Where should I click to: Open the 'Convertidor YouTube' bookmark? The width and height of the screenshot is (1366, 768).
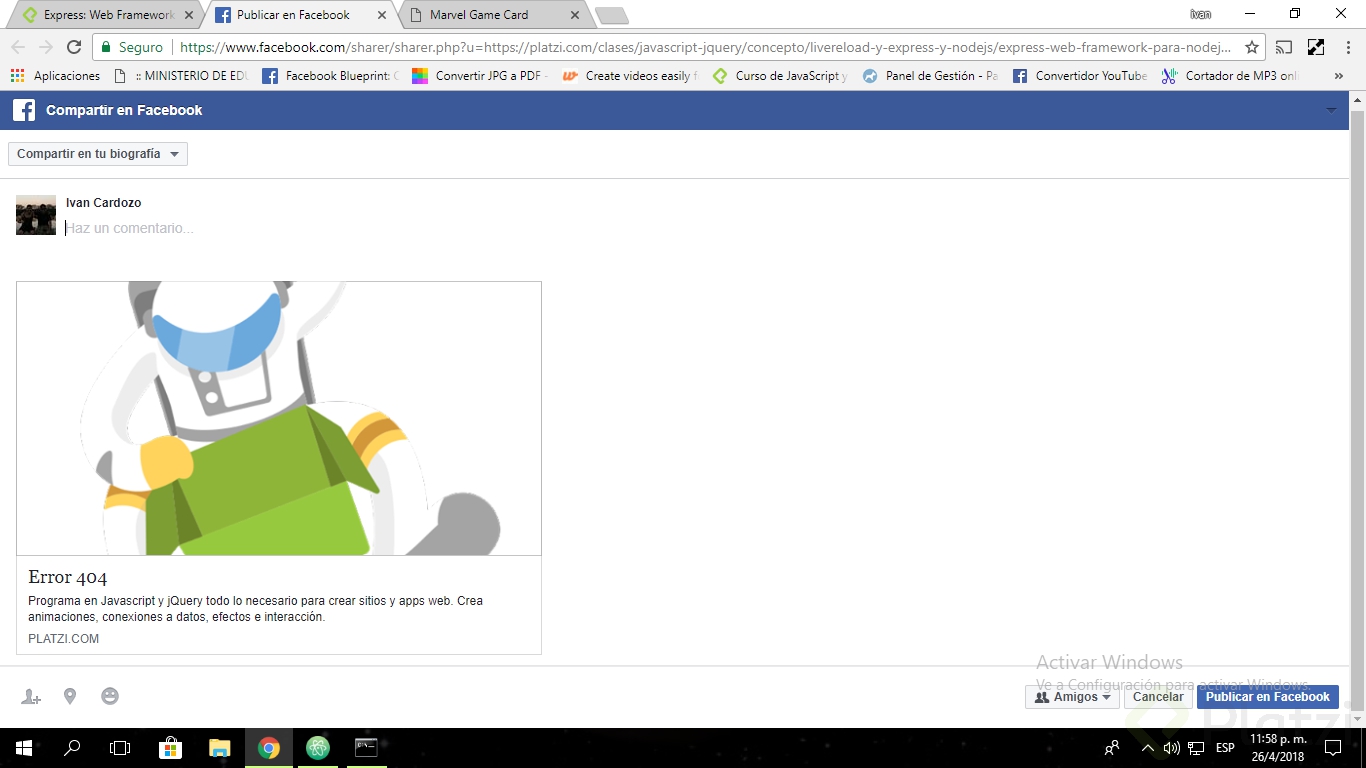[1081, 76]
